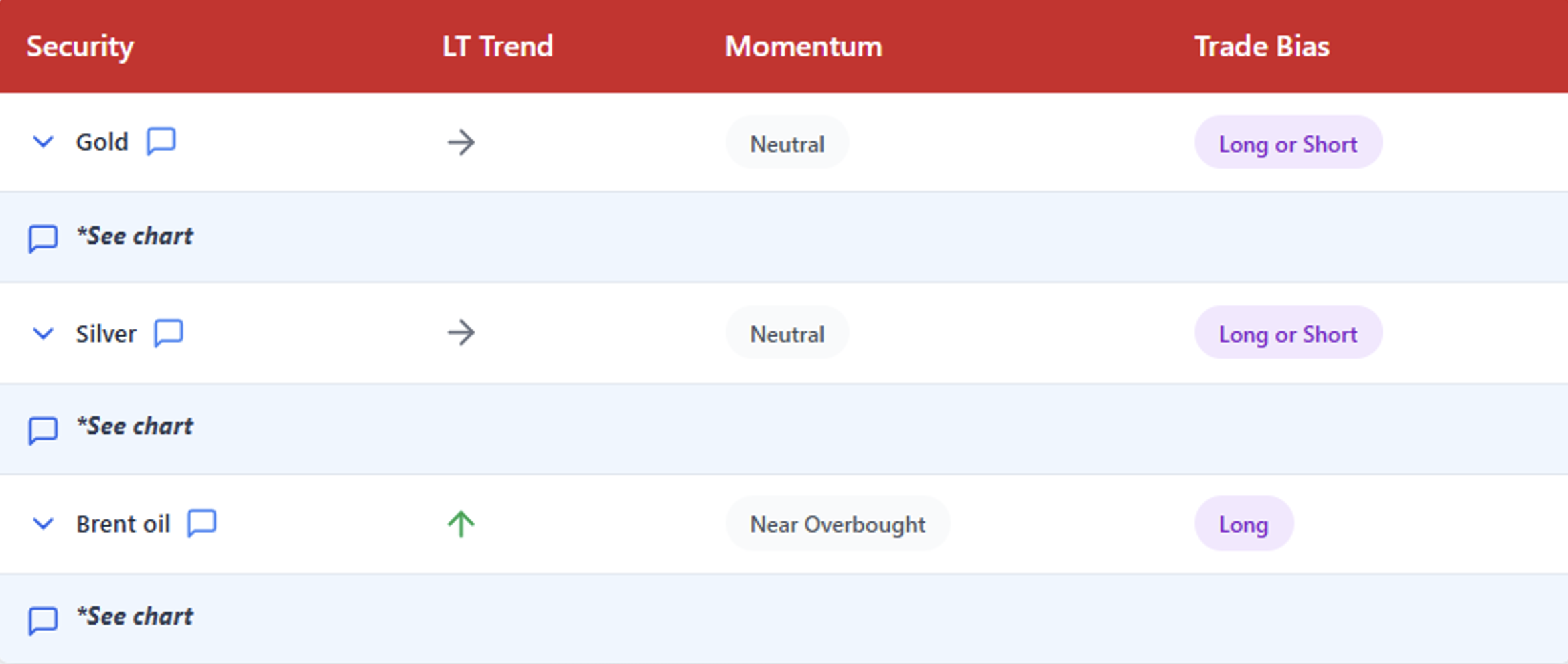Open the See chart note under Gold
This screenshot has width=1568, height=664.
tap(135, 236)
